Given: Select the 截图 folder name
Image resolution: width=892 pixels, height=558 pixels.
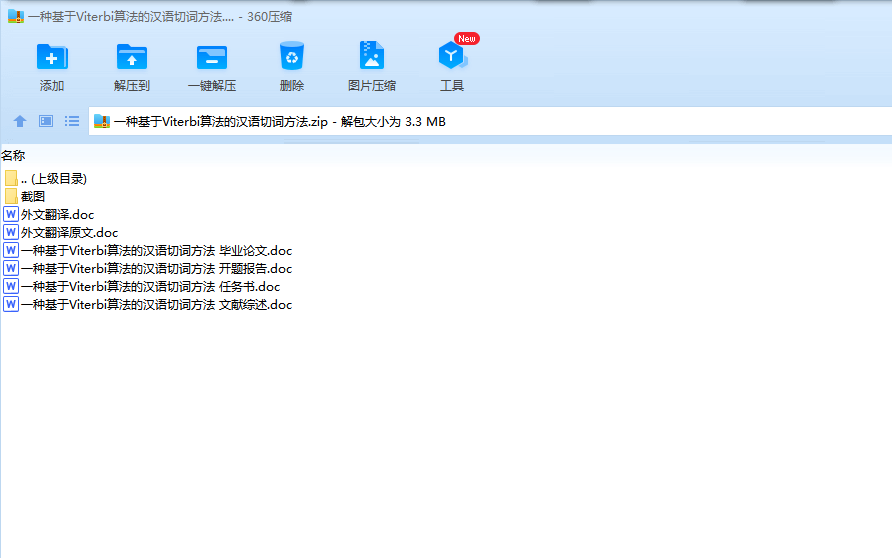Looking at the screenshot, I should tap(32, 196).
